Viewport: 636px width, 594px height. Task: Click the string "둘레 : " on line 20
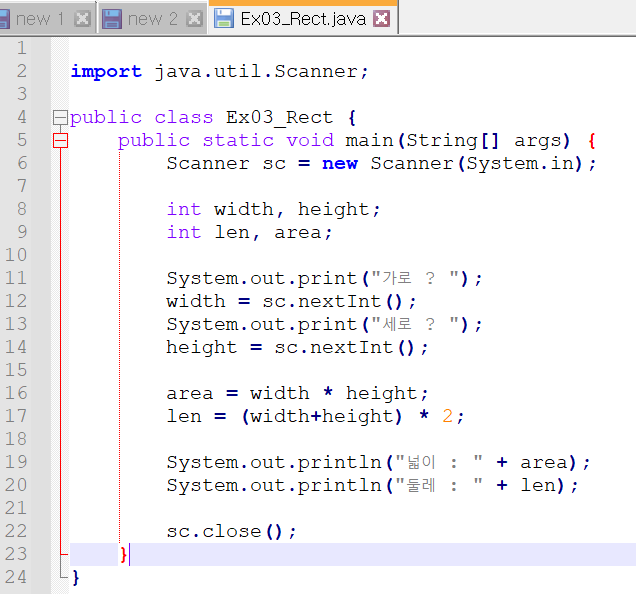(439, 485)
